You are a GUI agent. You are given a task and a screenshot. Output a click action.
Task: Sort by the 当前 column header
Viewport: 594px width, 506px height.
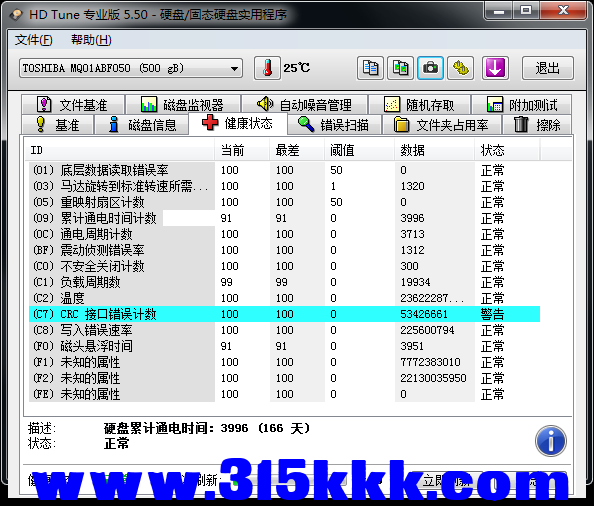pyautogui.click(x=242, y=150)
